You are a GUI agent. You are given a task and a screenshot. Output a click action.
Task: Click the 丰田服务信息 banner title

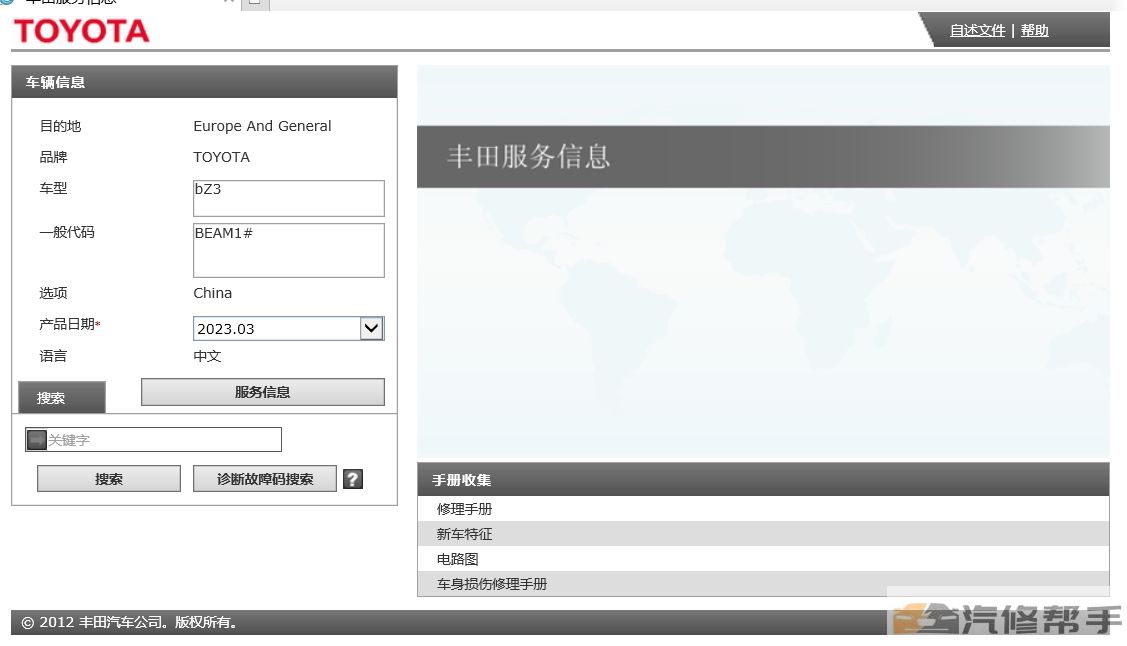(528, 157)
